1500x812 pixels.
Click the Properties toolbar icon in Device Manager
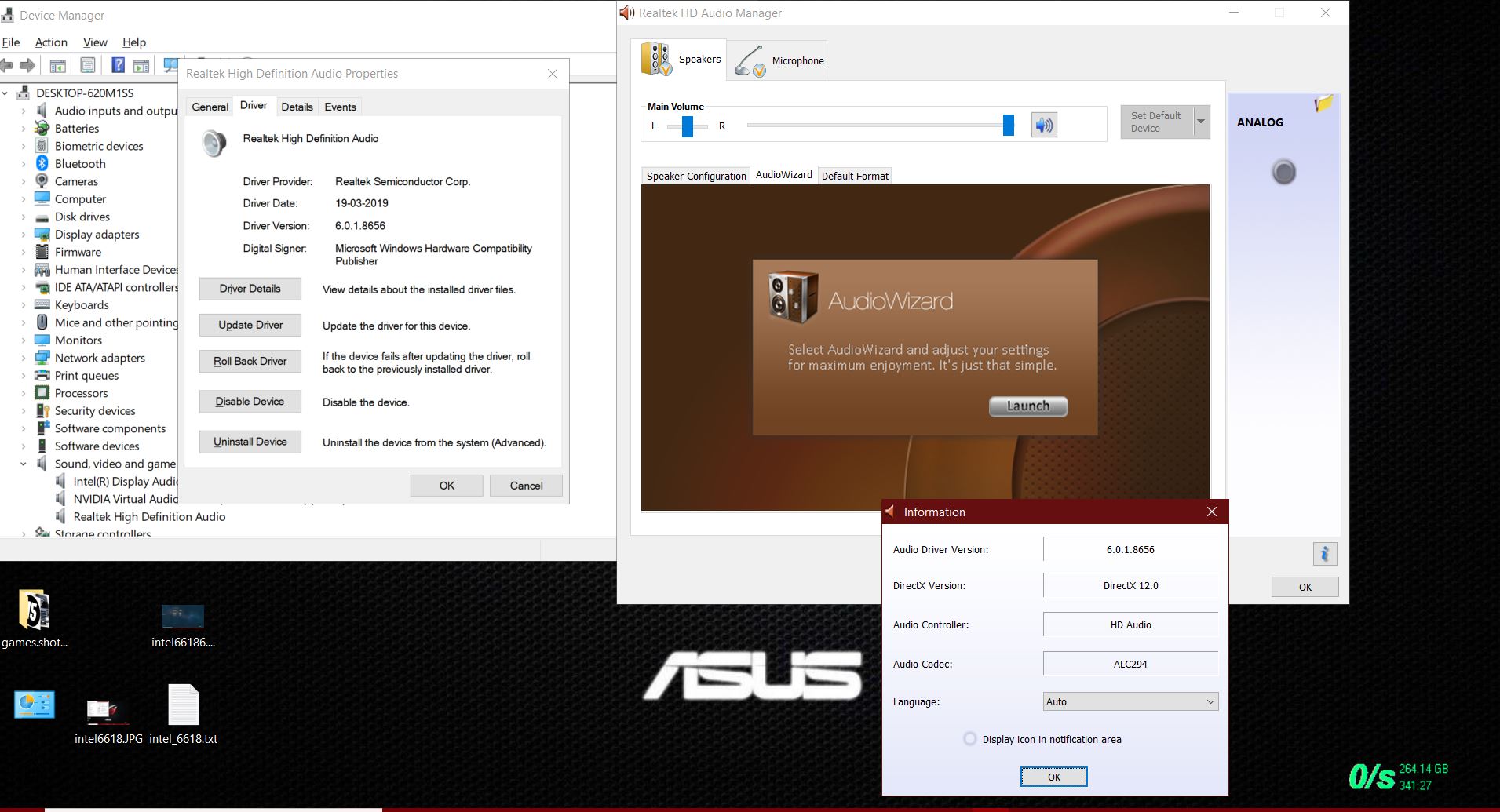coord(88,66)
